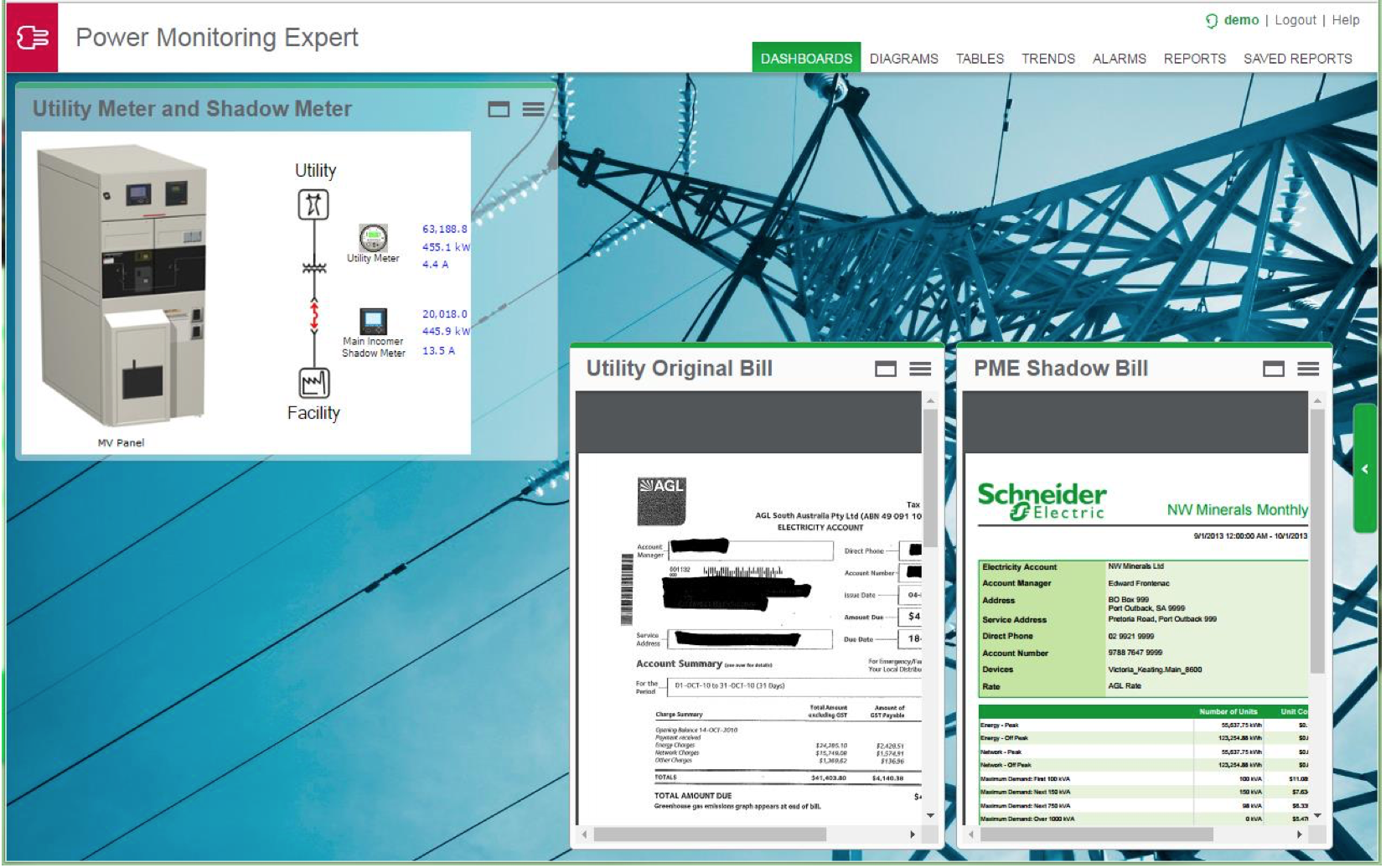Image resolution: width=1386 pixels, height=868 pixels.
Task: Click the up arrow of Utility Original Bill scrollbar
Action: point(930,401)
